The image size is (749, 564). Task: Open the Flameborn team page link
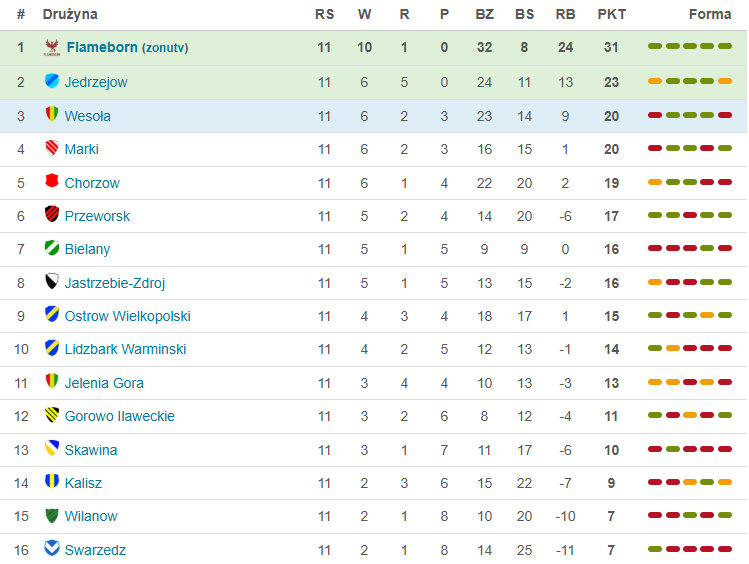click(x=102, y=48)
